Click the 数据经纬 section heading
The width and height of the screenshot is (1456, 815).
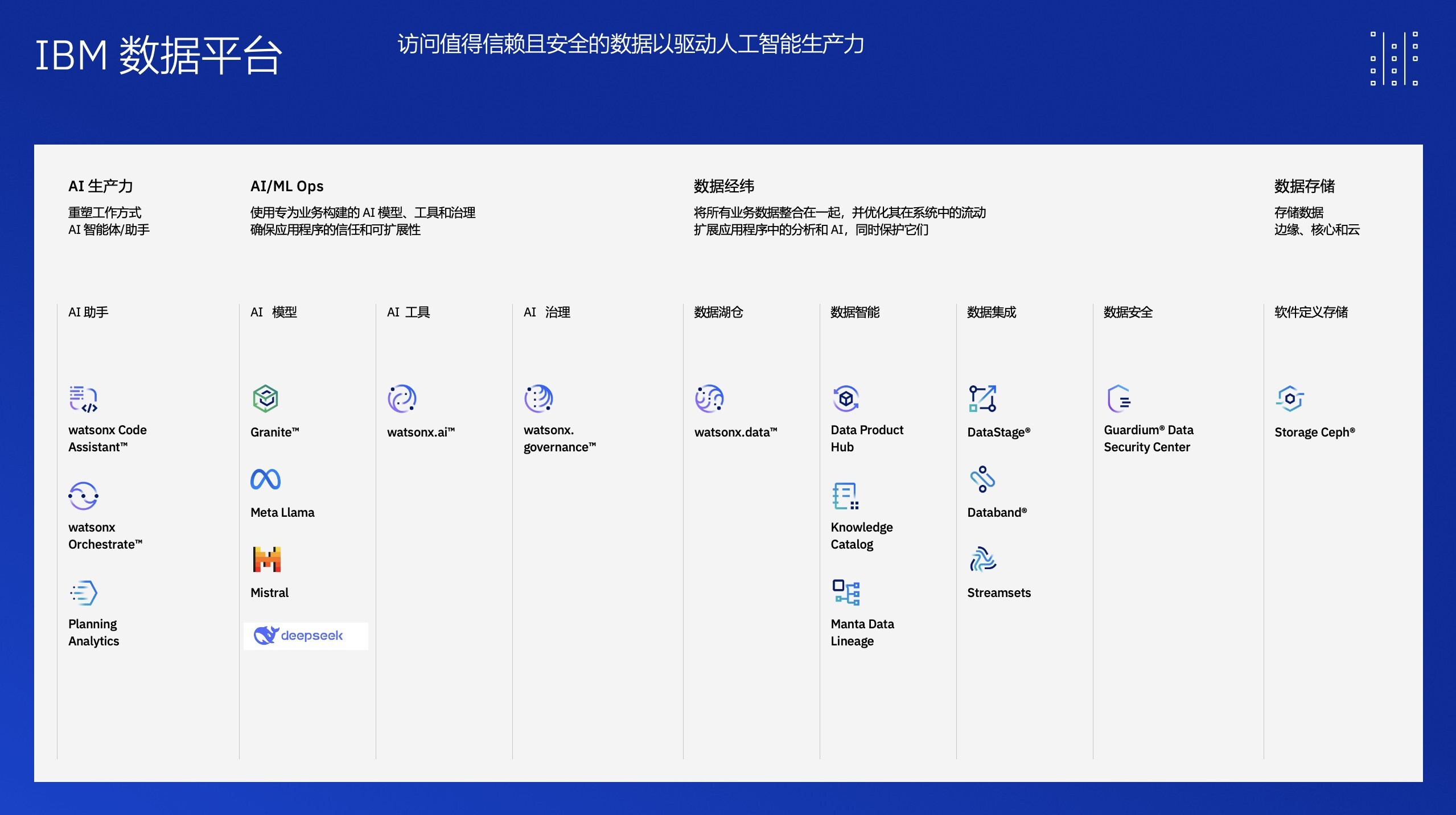point(723,186)
